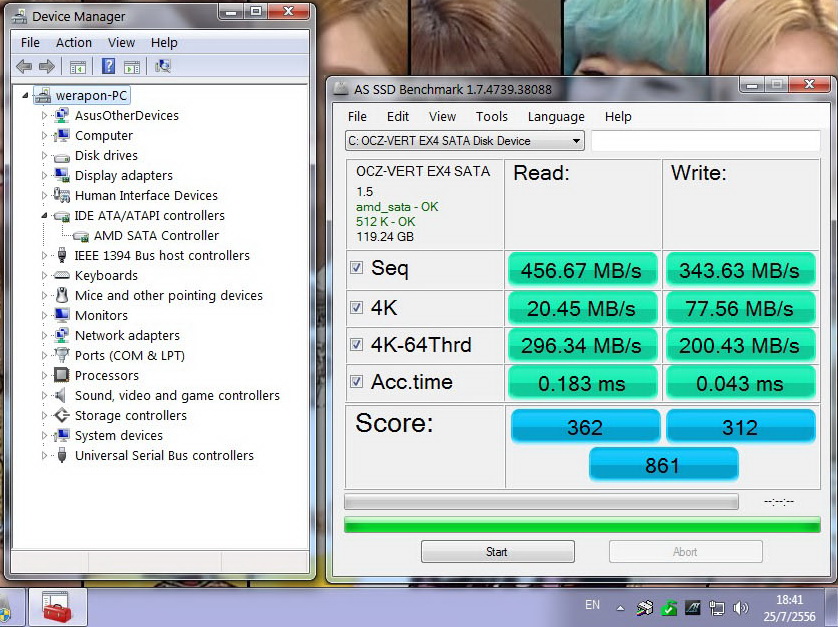This screenshot has height=627, width=838.
Task: Open the Help icon in Device Manager toolbar
Action: pos(108,66)
